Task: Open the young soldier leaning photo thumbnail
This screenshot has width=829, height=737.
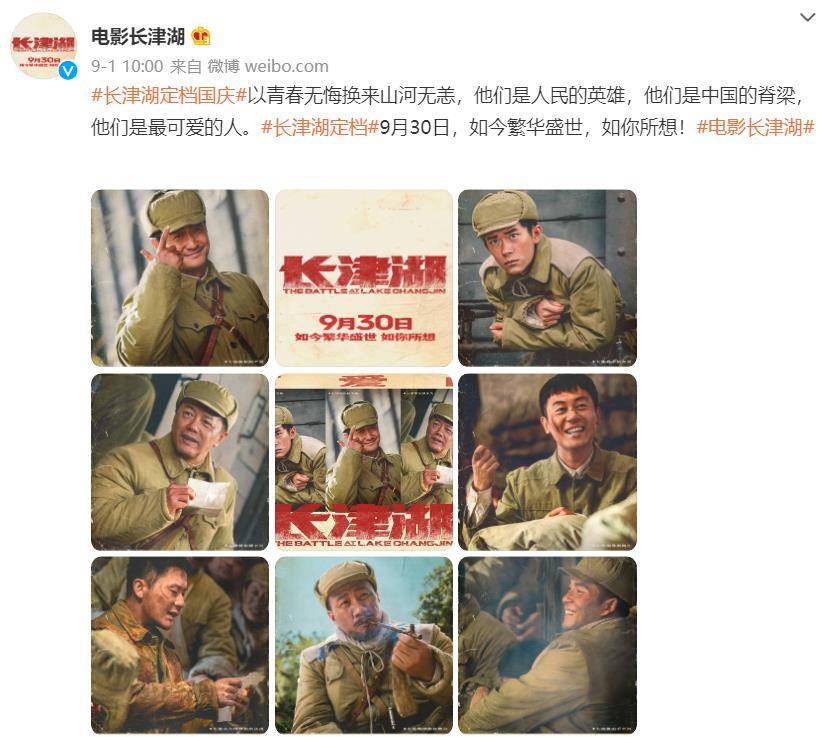Action: pos(547,278)
